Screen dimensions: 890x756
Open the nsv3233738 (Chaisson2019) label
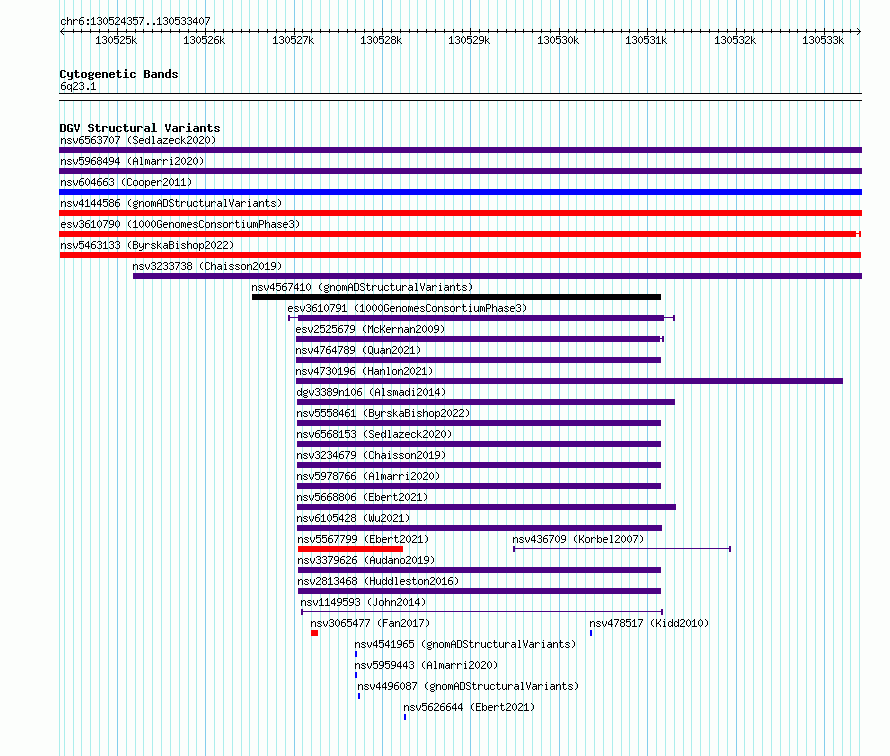[x=207, y=266]
